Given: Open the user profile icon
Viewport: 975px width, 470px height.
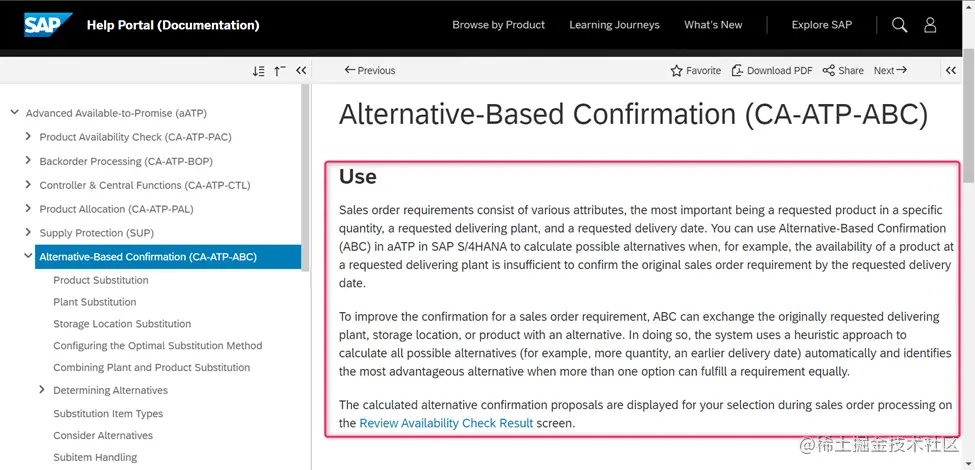Looking at the screenshot, I should (x=930, y=25).
